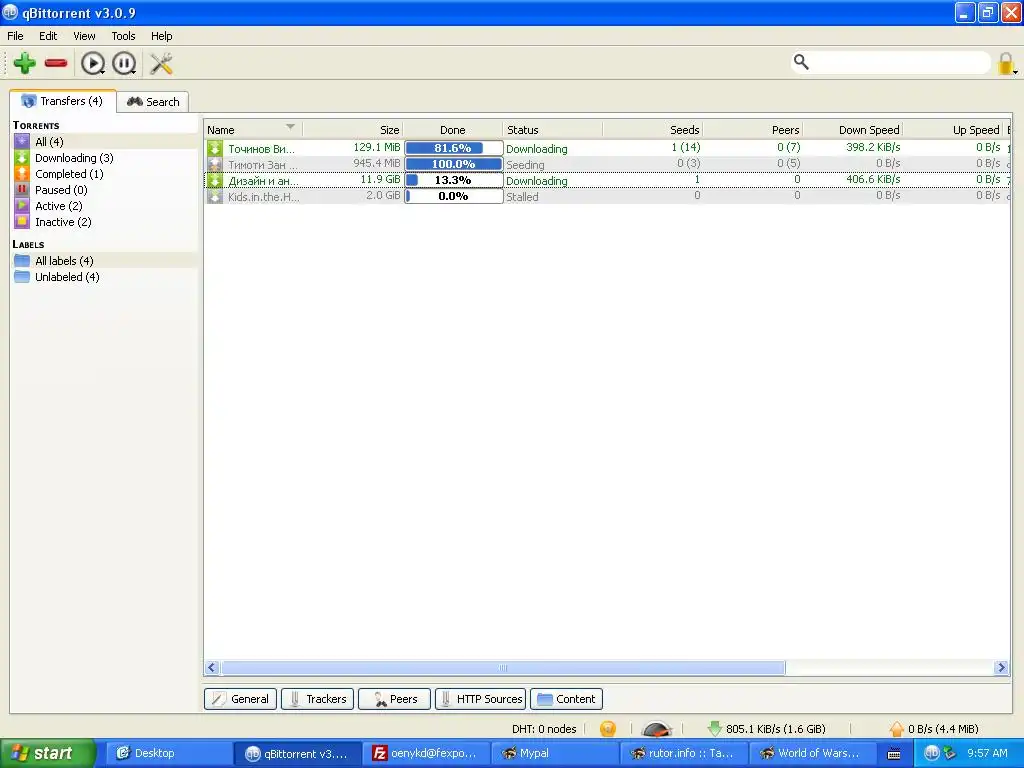The height and width of the screenshot is (768, 1024).
Task: Select Unlabeled (4) folder
Action: 104,277
